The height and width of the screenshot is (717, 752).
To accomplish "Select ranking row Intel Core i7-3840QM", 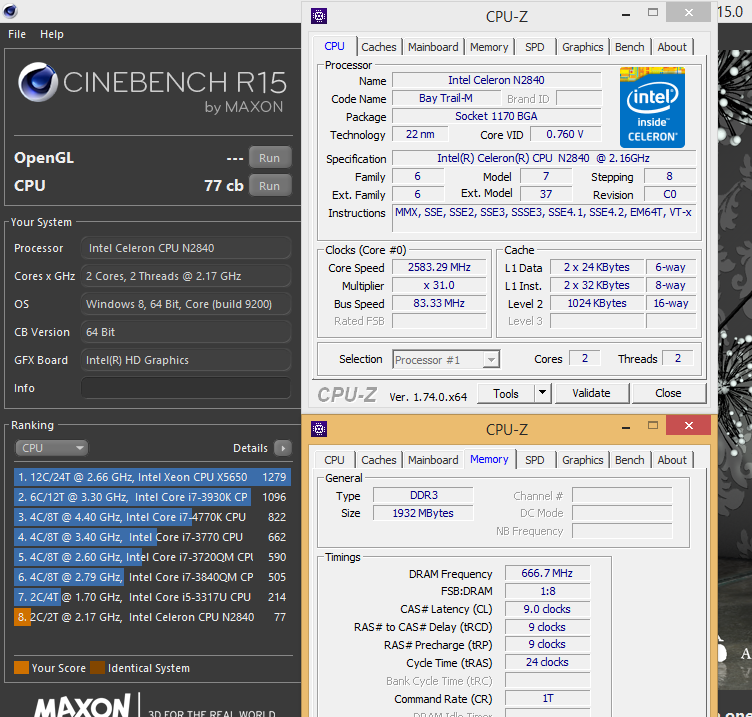I will click(x=152, y=577).
